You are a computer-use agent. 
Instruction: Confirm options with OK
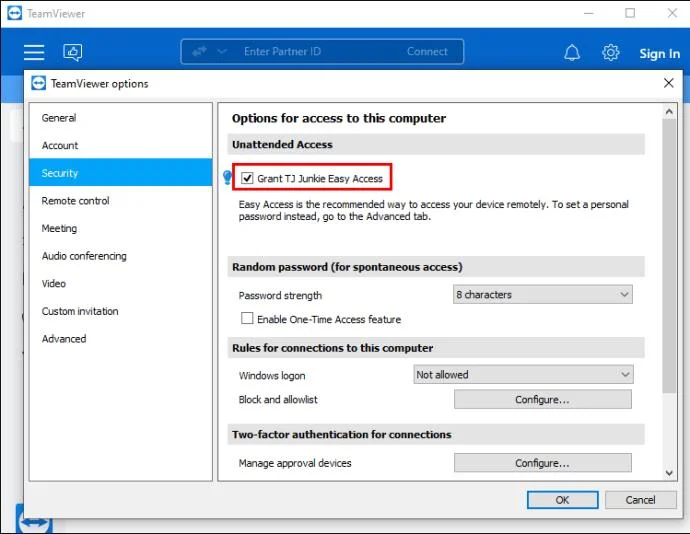(562, 500)
